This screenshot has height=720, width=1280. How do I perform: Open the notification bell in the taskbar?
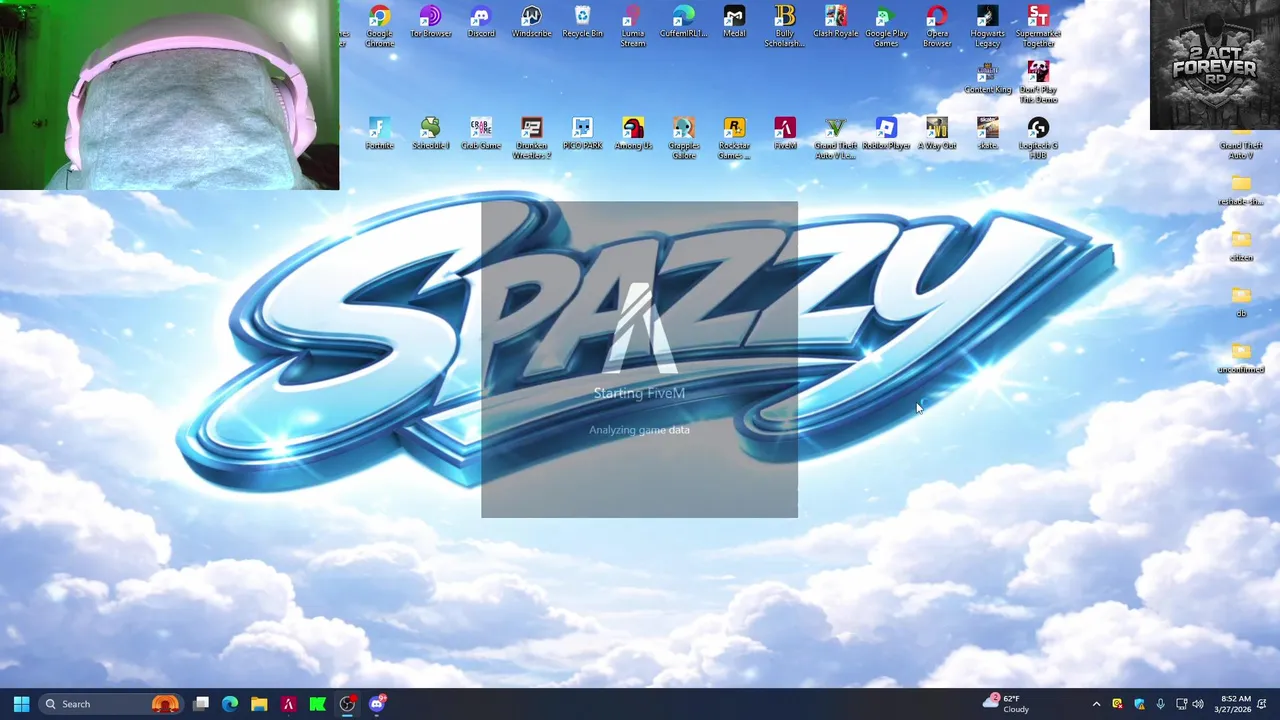click(1263, 704)
